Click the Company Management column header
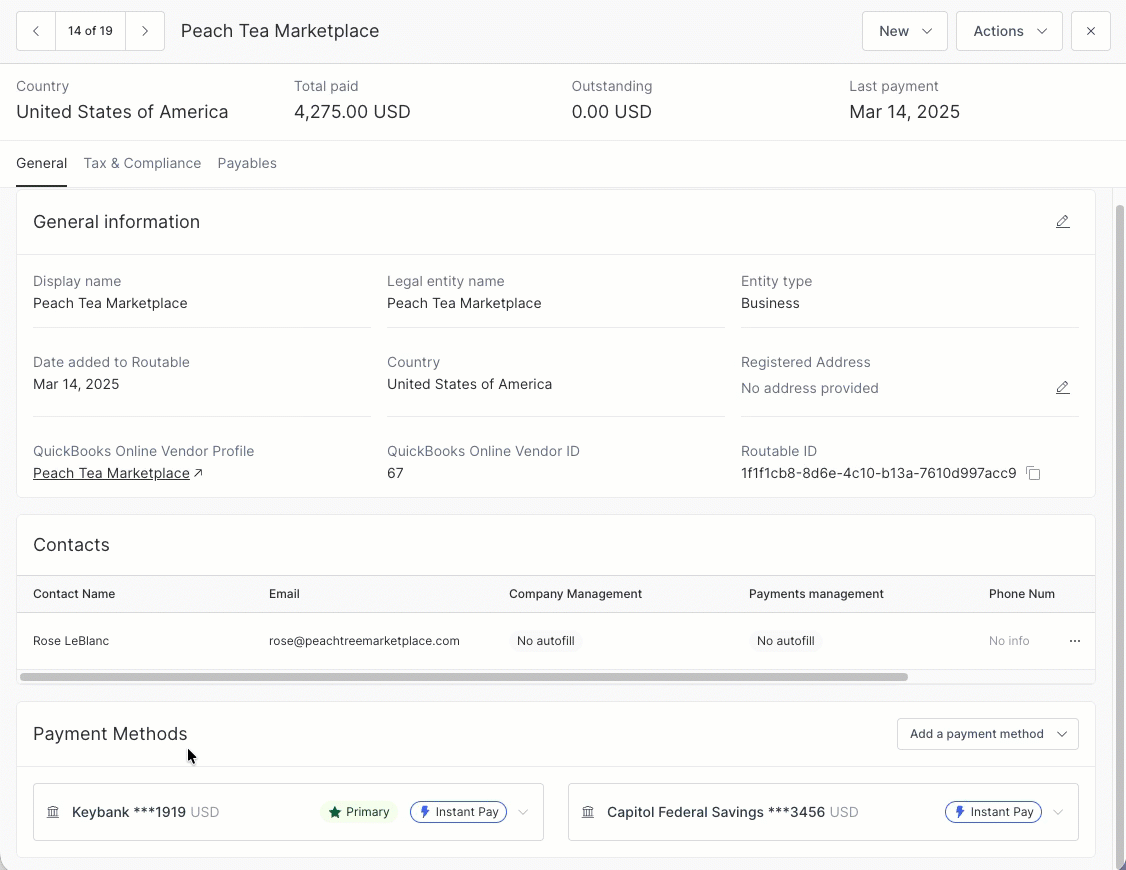 575,594
